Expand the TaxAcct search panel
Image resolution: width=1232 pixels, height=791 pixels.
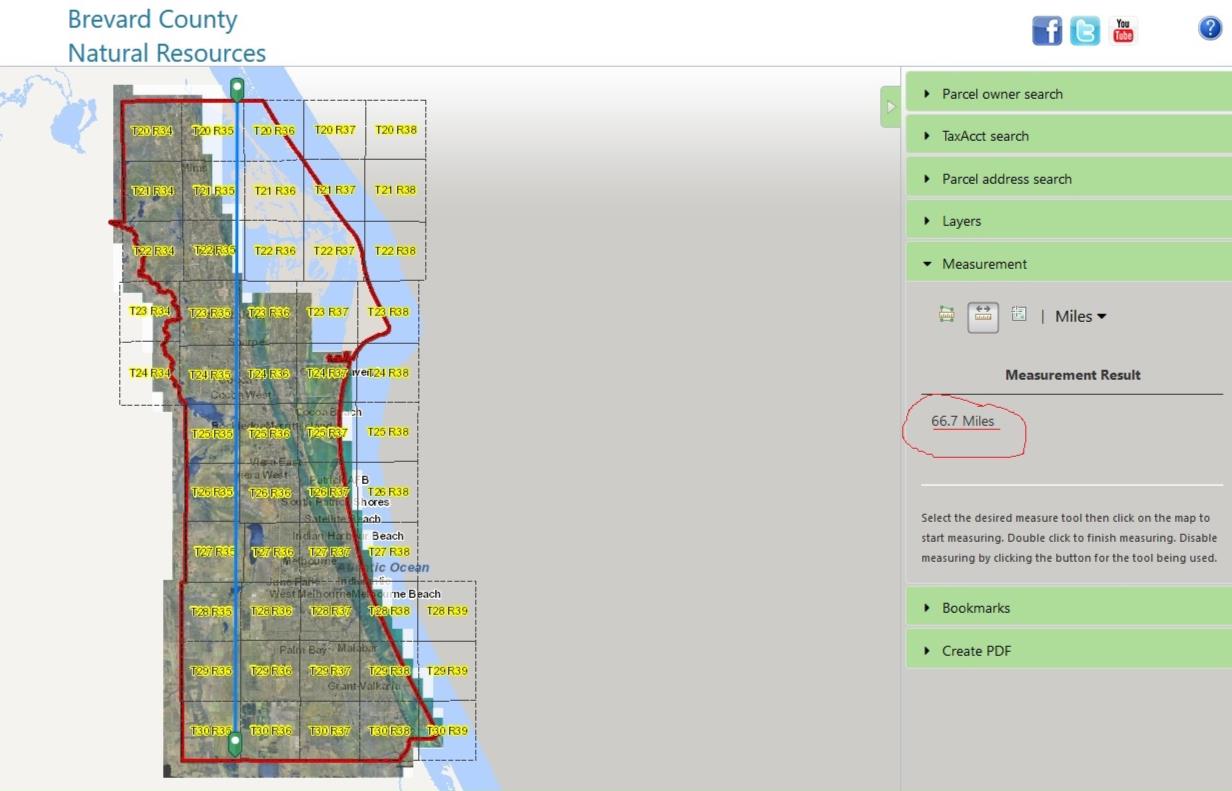click(1069, 136)
